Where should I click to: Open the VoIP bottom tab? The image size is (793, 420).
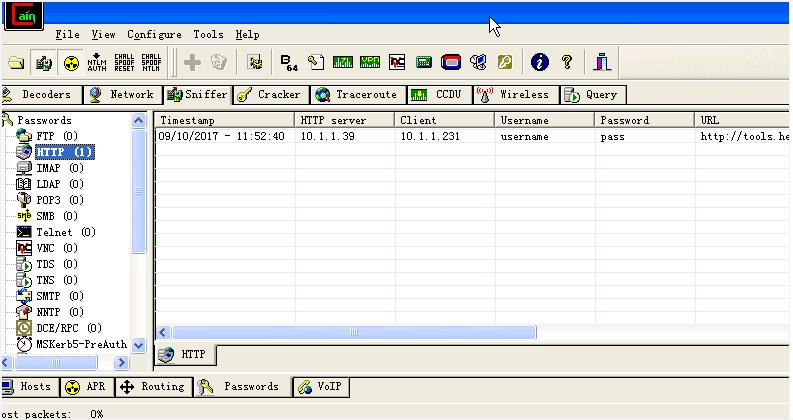tap(321, 387)
